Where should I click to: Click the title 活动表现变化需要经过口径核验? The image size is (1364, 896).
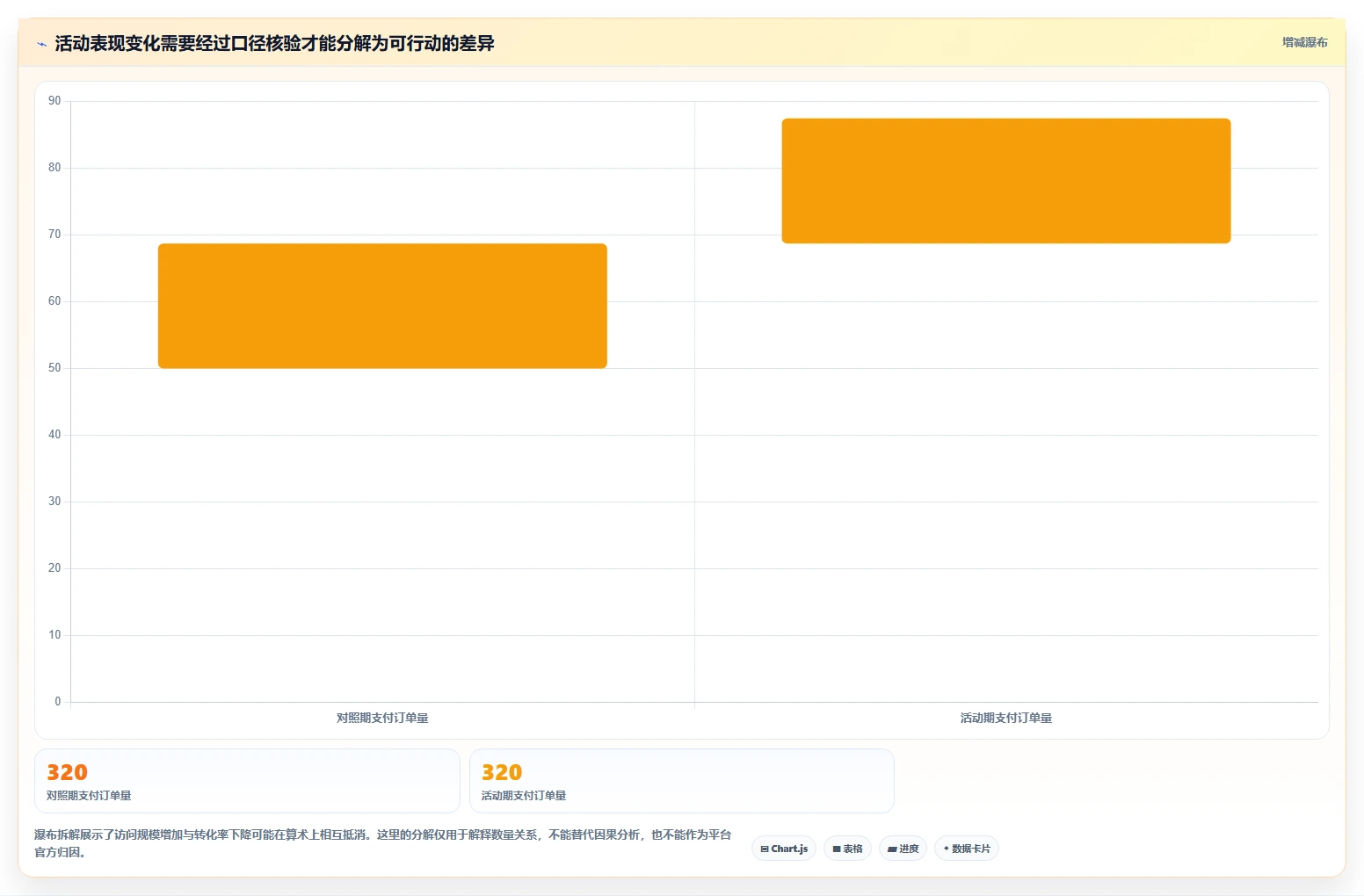click(274, 43)
